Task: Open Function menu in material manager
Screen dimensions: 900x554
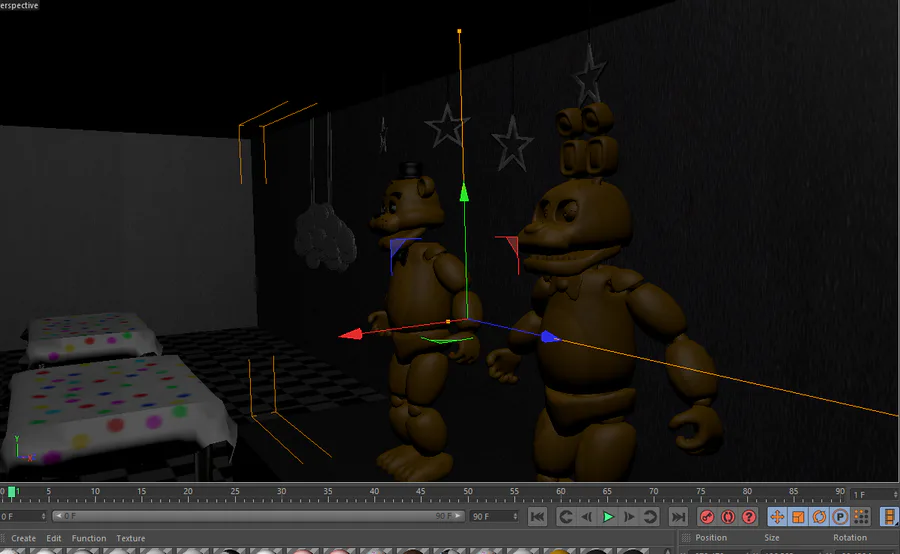Action: click(x=89, y=538)
